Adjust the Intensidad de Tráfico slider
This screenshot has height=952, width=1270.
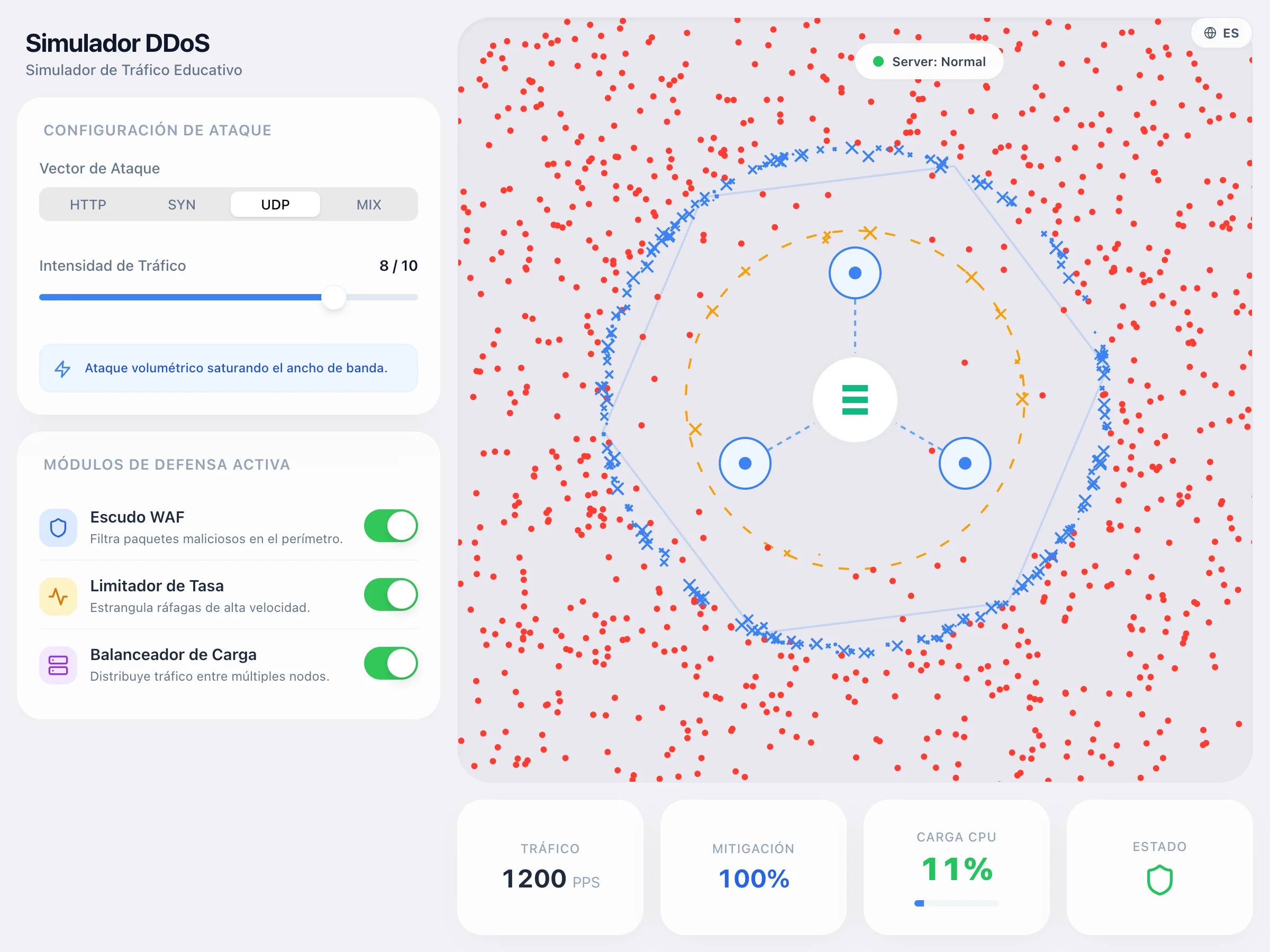click(334, 297)
